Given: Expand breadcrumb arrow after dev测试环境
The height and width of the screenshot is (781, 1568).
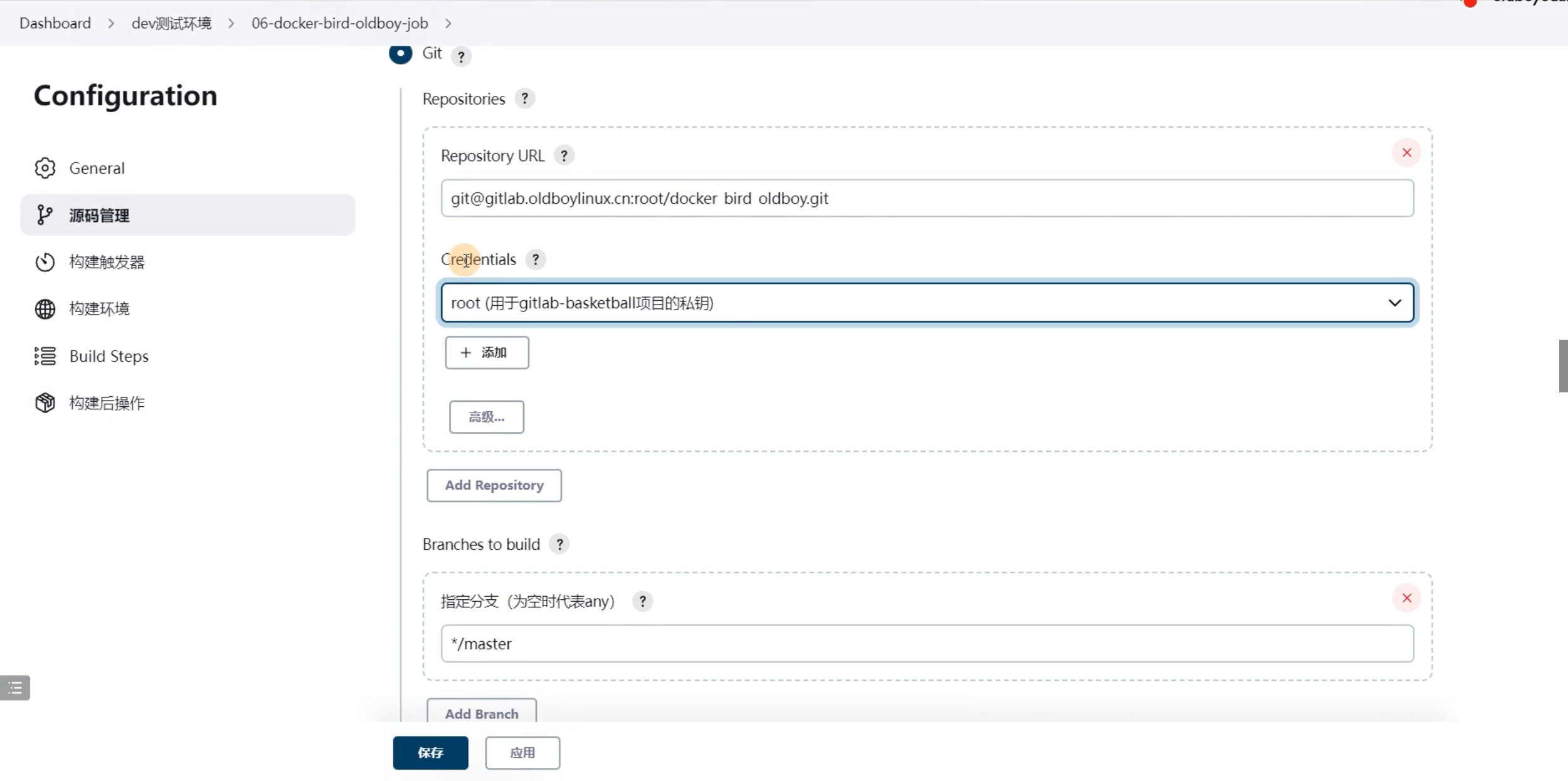Looking at the screenshot, I should pos(231,23).
